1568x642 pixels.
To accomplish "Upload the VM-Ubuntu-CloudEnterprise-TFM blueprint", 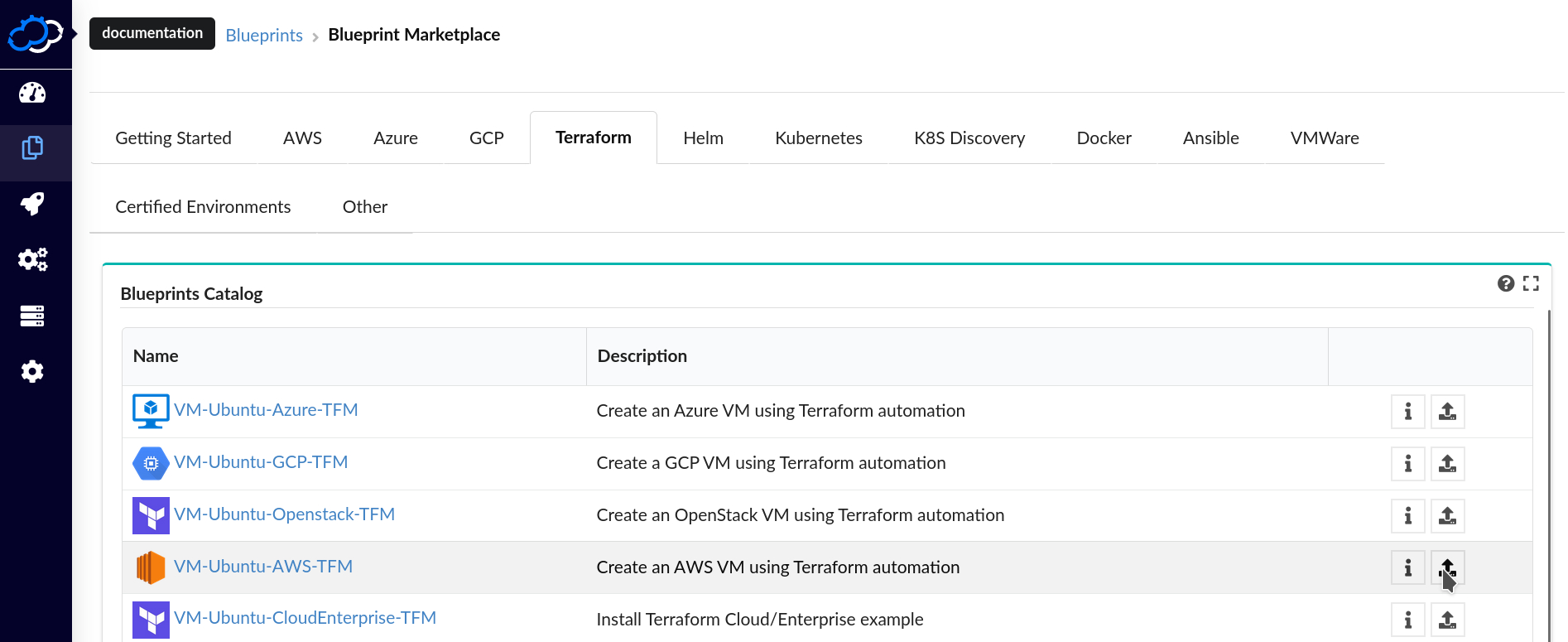I will click(x=1447, y=620).
